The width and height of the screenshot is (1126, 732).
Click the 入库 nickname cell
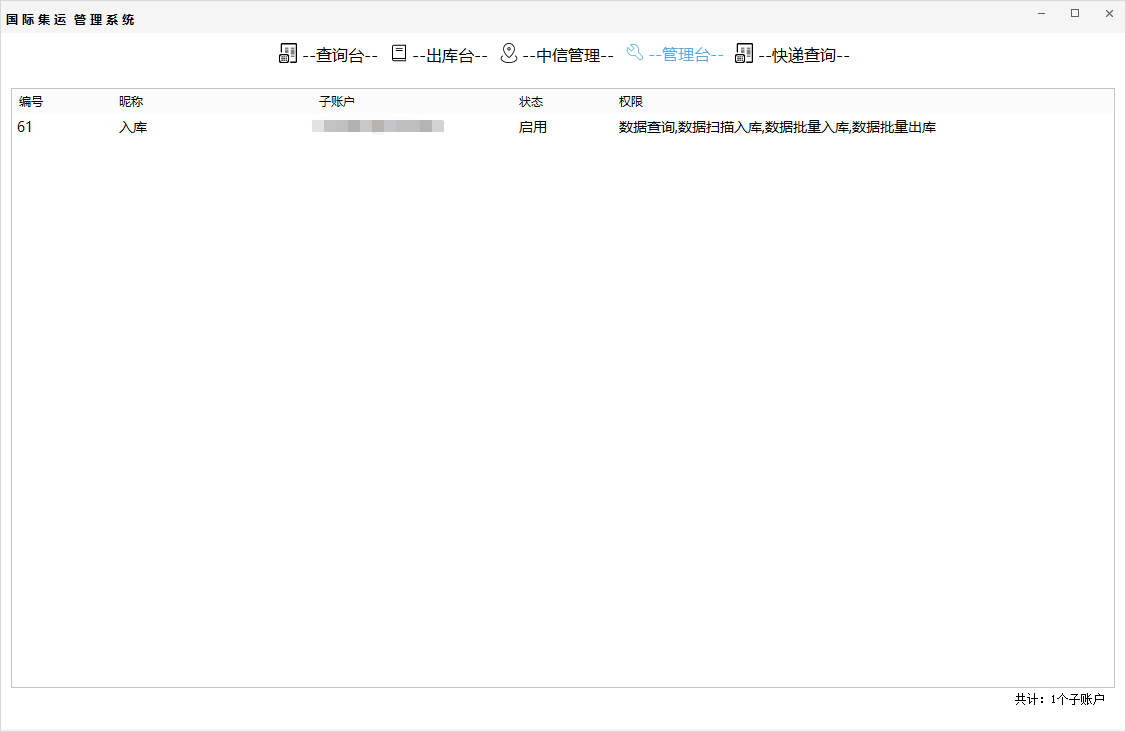(133, 127)
